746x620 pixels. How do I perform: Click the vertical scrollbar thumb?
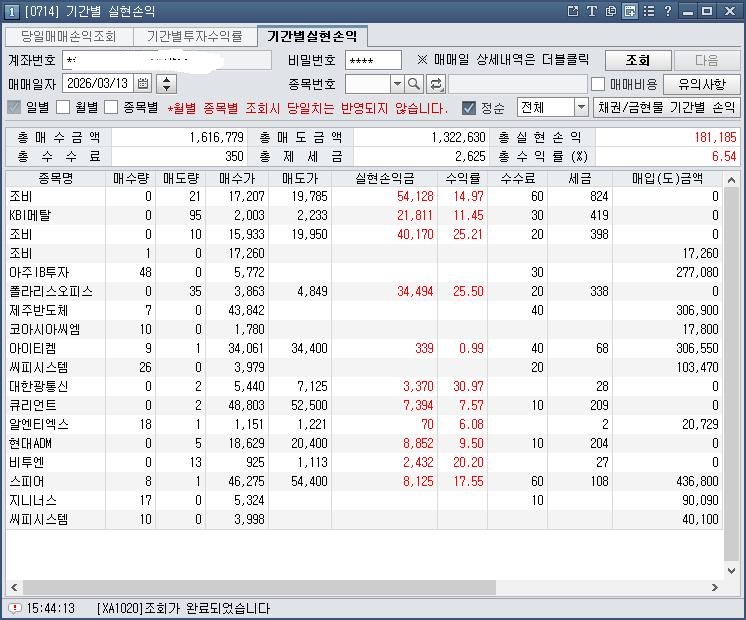[x=731, y=374]
